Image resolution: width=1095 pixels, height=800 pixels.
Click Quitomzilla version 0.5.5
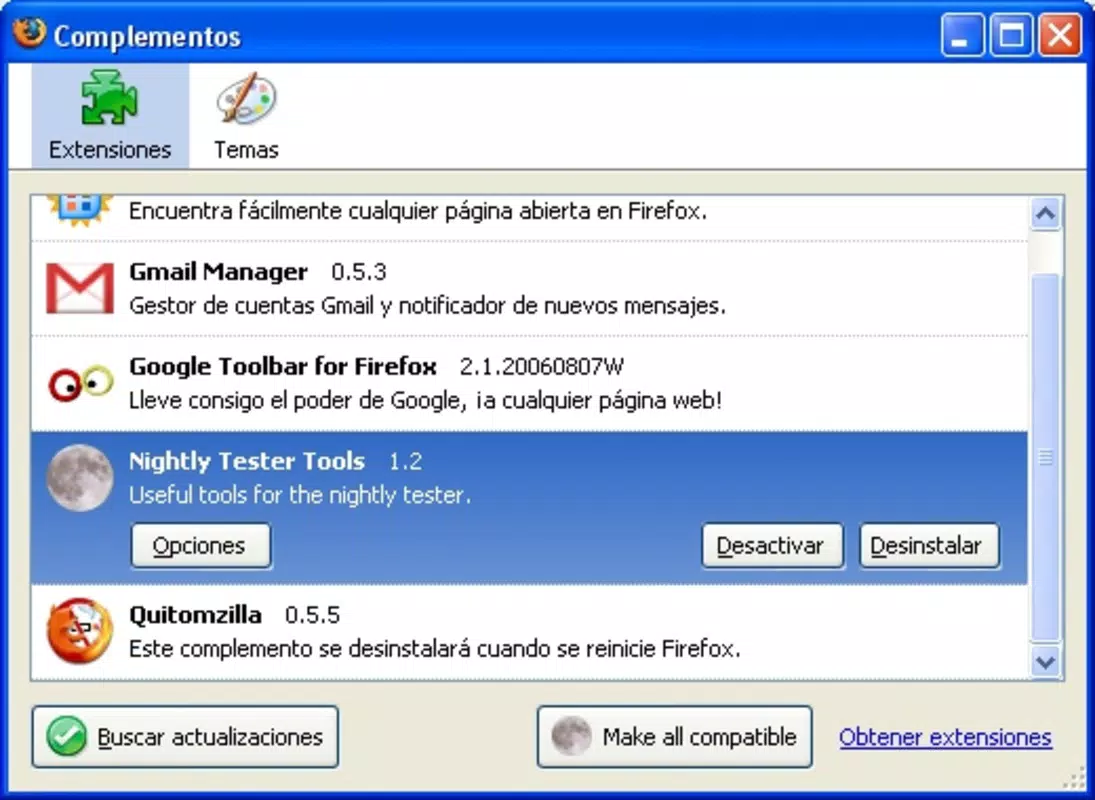click(x=312, y=615)
